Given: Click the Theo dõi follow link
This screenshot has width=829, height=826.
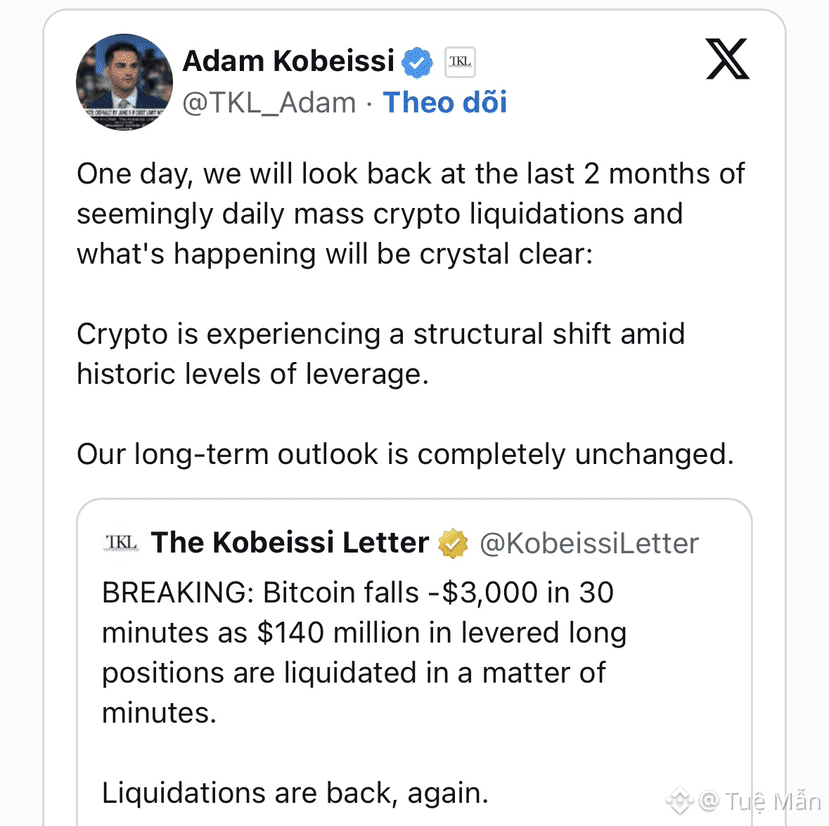Looking at the screenshot, I should 445,102.
